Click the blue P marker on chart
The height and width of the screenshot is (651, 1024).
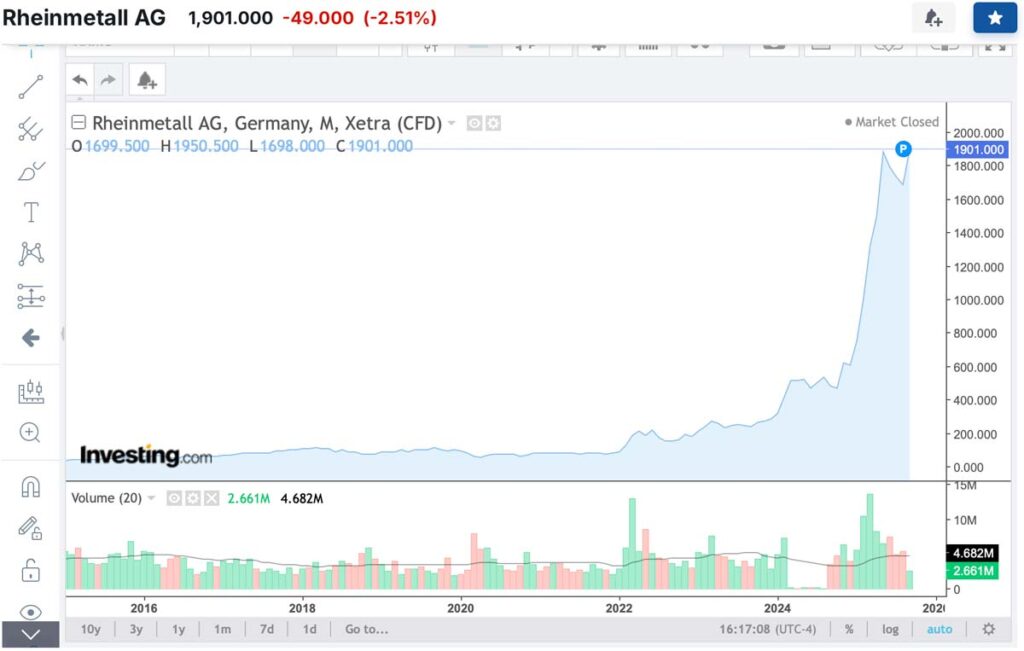(x=903, y=149)
